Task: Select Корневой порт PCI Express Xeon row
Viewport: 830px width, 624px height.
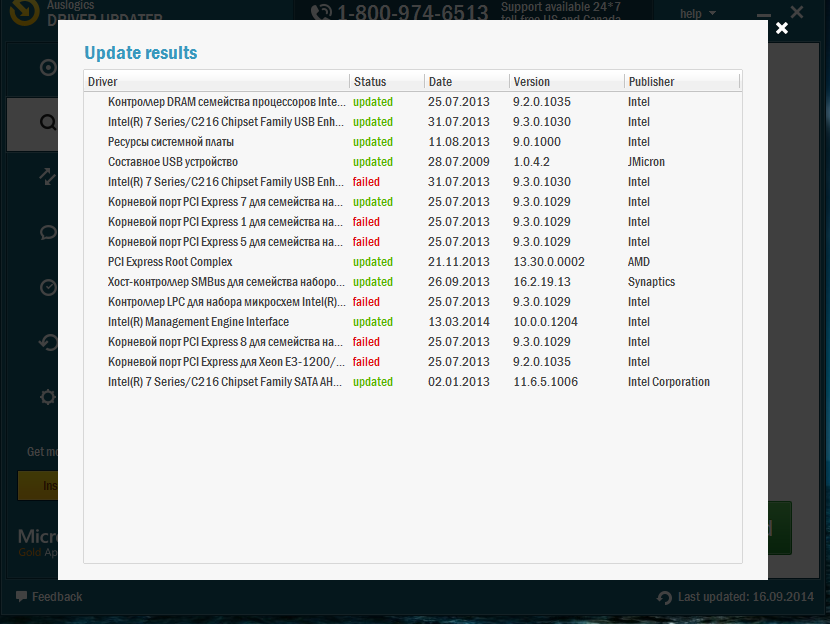Action: (x=413, y=362)
